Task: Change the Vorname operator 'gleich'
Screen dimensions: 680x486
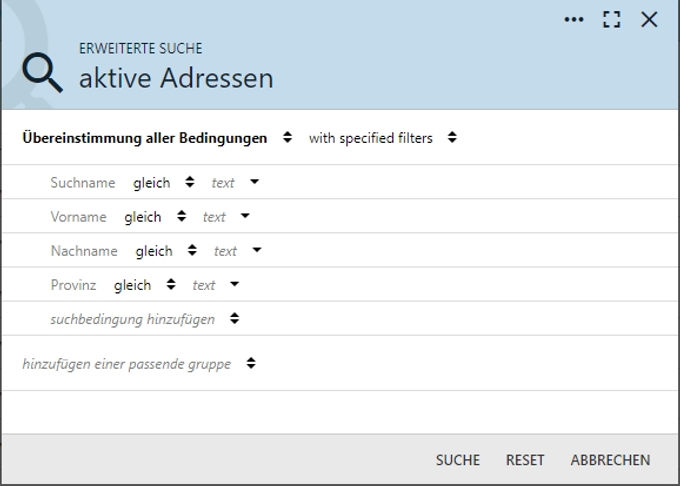Action: click(155, 217)
